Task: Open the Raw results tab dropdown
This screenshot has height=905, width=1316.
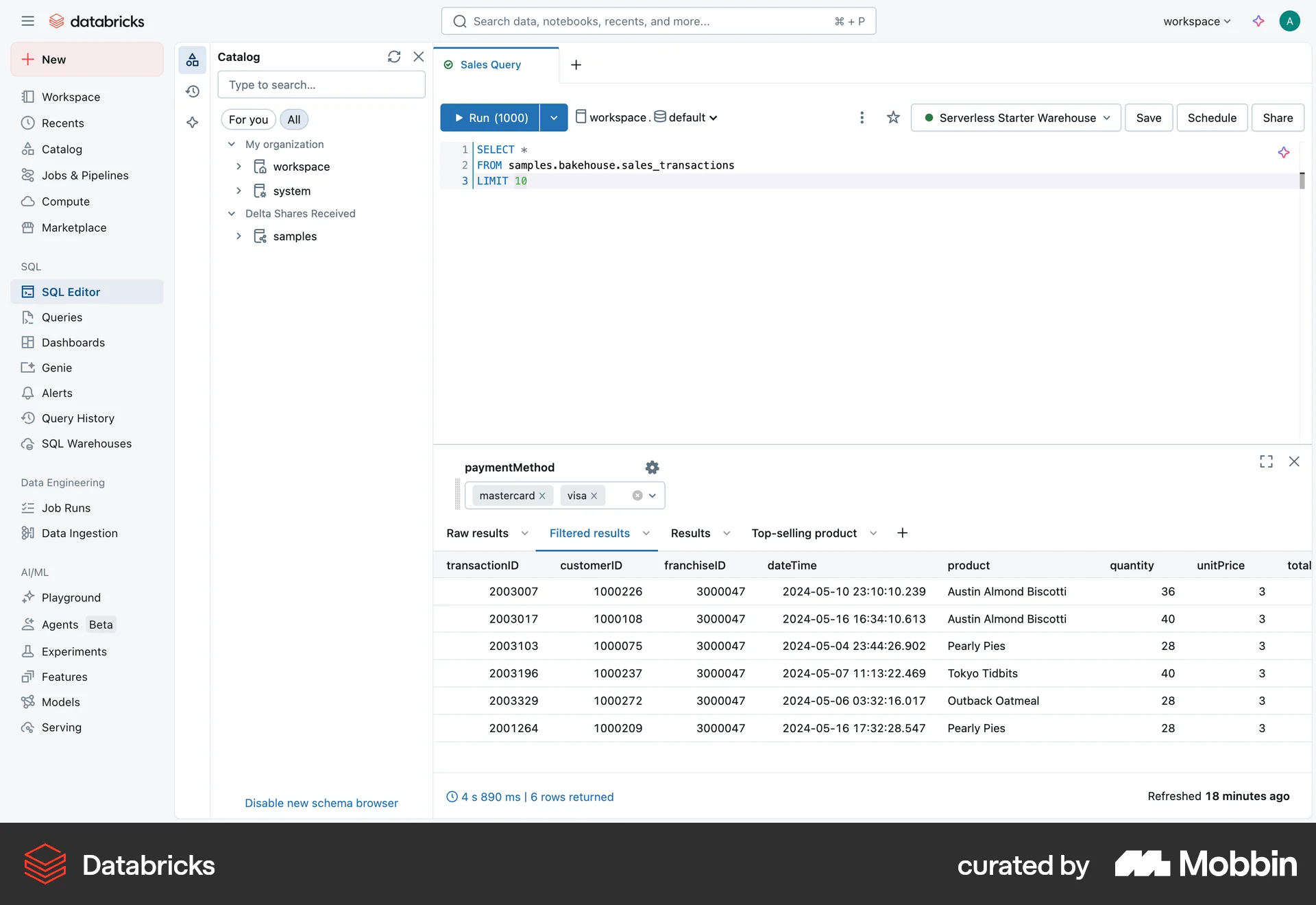Action: pos(525,533)
